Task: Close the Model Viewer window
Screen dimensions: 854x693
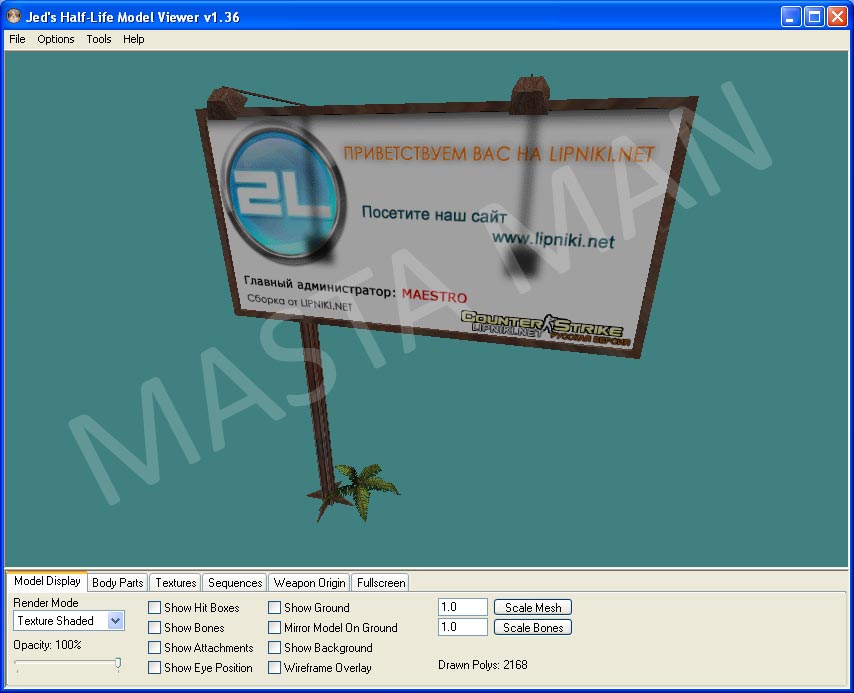Action: pos(838,17)
